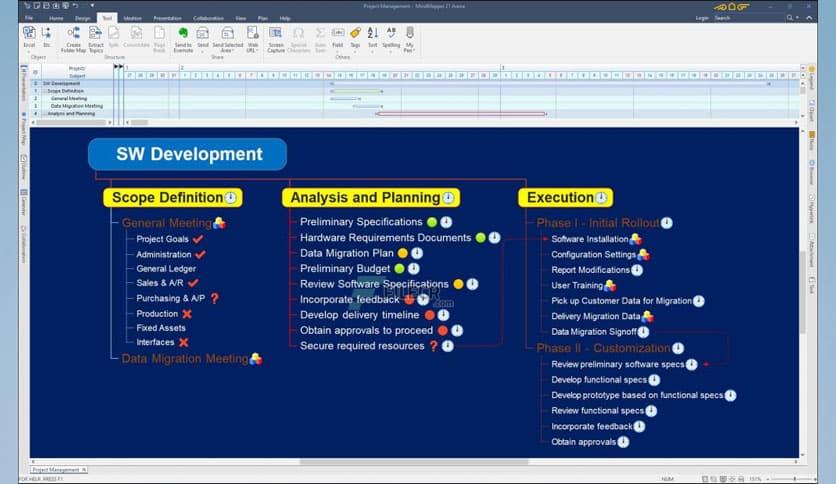The image size is (836, 484).
Task: Switch to the Ideation ribbon tab
Action: coord(132,18)
